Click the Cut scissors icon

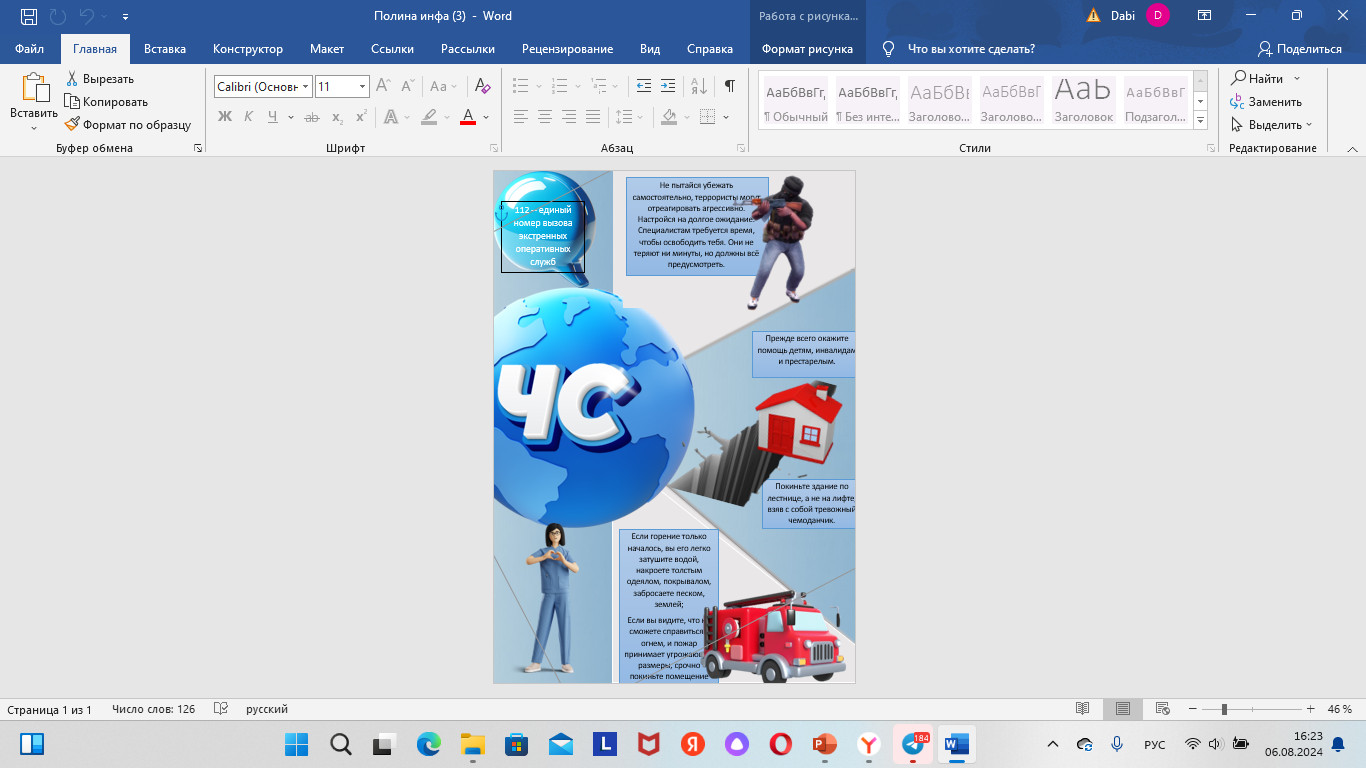tap(72, 79)
